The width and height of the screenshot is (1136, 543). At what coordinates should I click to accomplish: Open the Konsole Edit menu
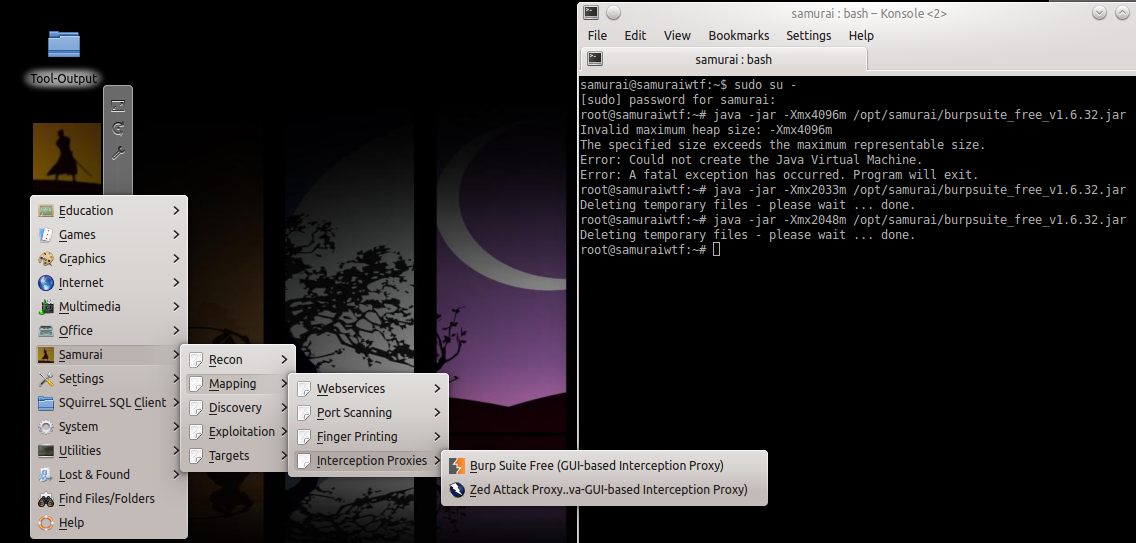pyautogui.click(x=635, y=36)
